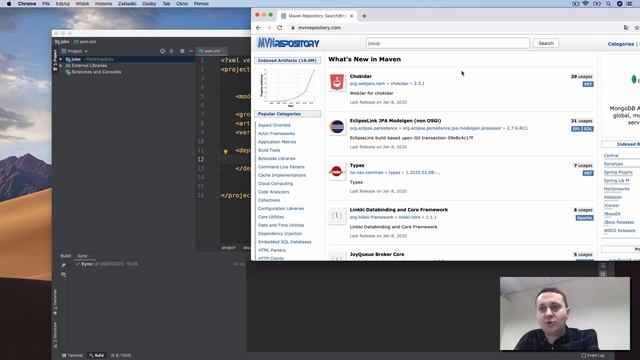The image size is (640, 360).
Task: Click locate-in-tree target icon in IntelliJ Project panel
Action: tap(162, 51)
